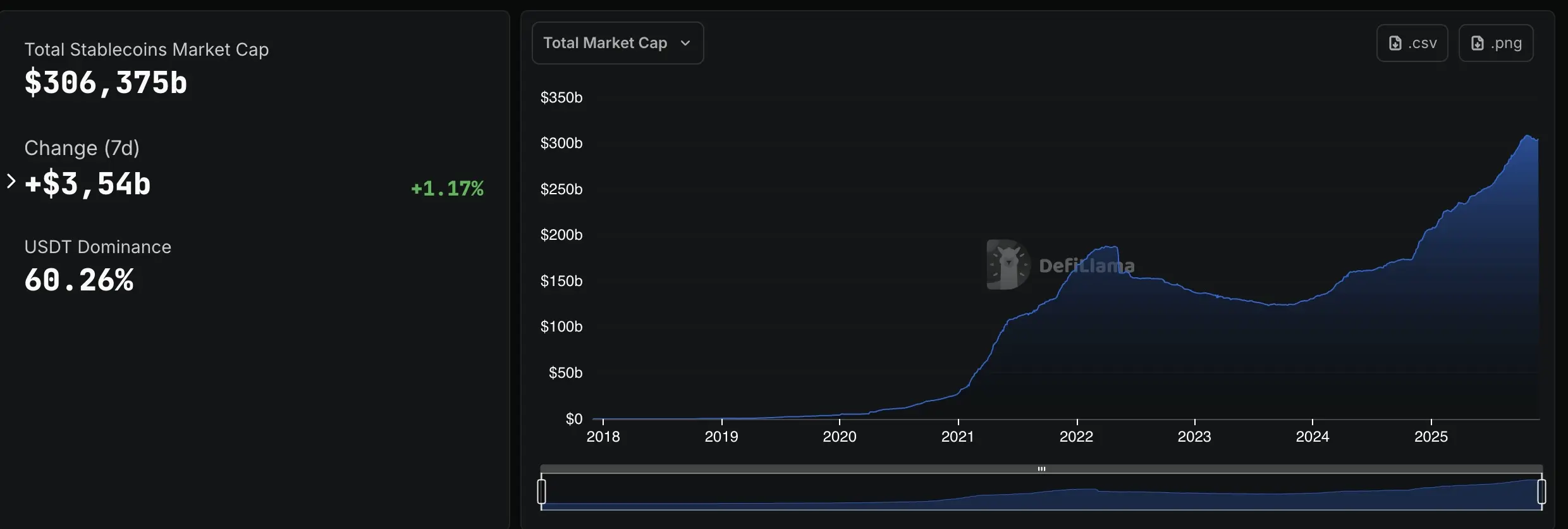Click the DefiLlama llama logo watermark
1568x529 pixels.
[x=1007, y=264]
